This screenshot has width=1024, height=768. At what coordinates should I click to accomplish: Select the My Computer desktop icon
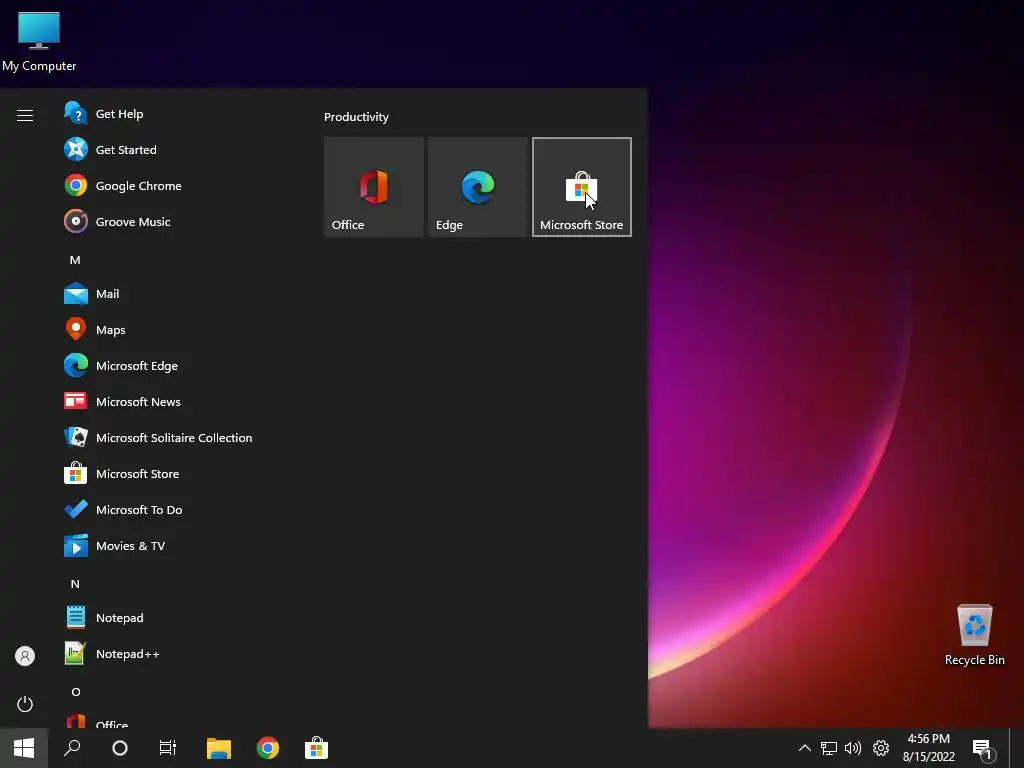[x=39, y=42]
